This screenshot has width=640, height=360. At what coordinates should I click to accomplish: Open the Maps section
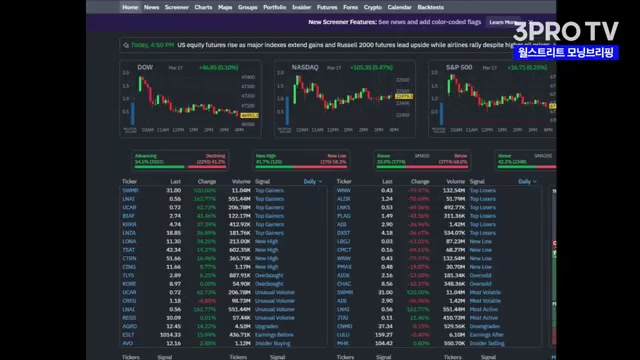pyautogui.click(x=225, y=7)
